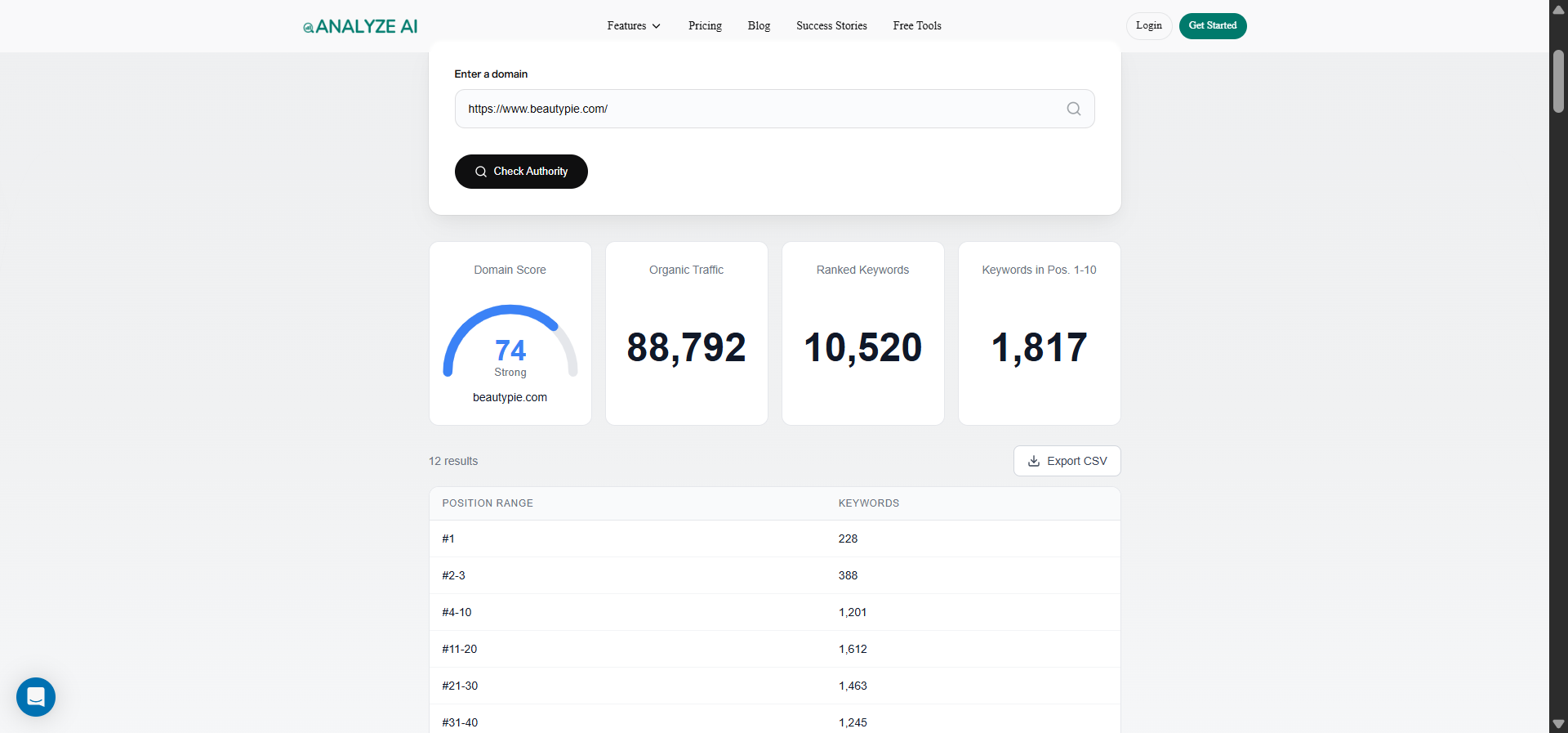Click the Ranked Keywords value 10,520

(x=863, y=347)
